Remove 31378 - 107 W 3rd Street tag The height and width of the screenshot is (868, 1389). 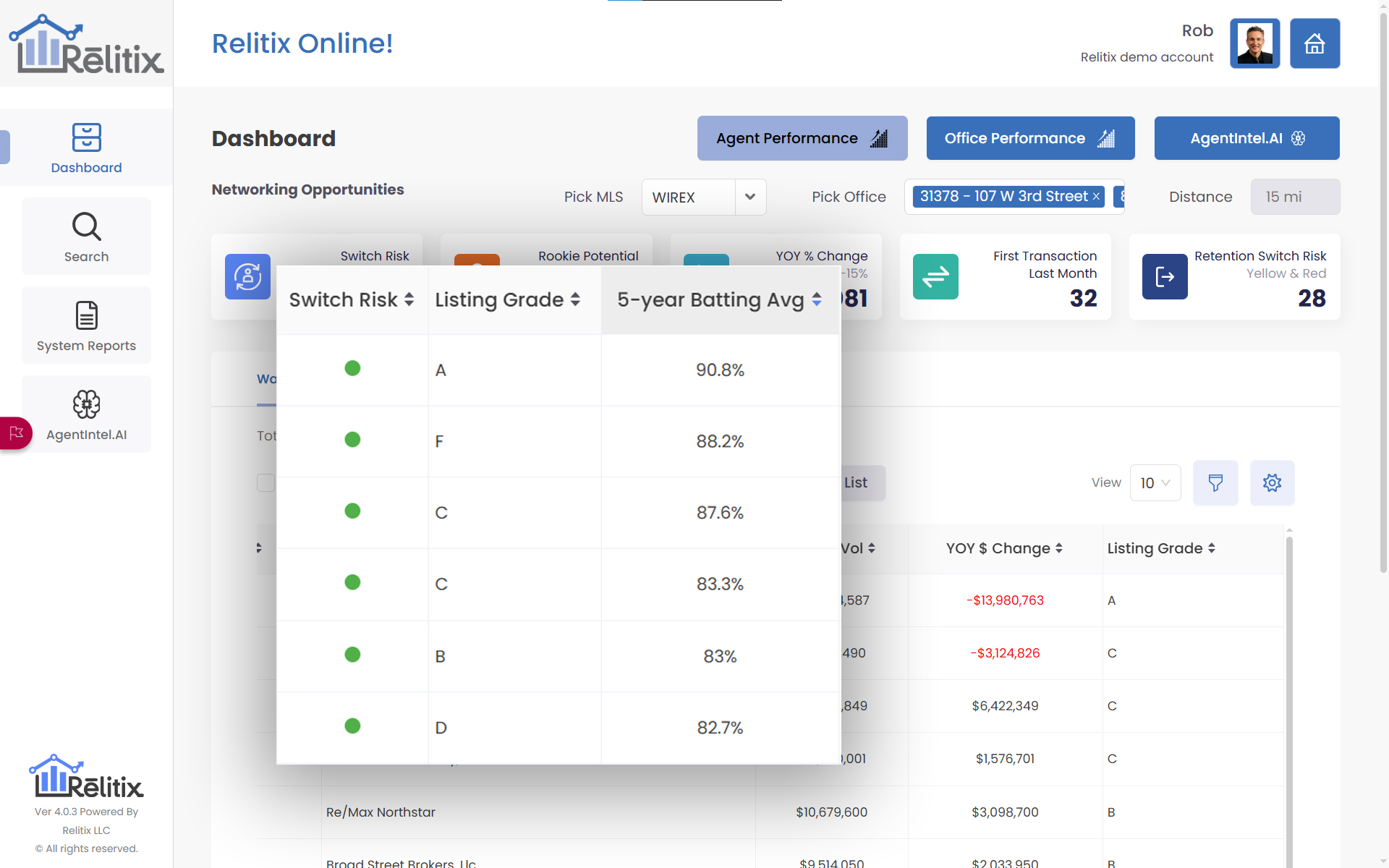(x=1096, y=197)
